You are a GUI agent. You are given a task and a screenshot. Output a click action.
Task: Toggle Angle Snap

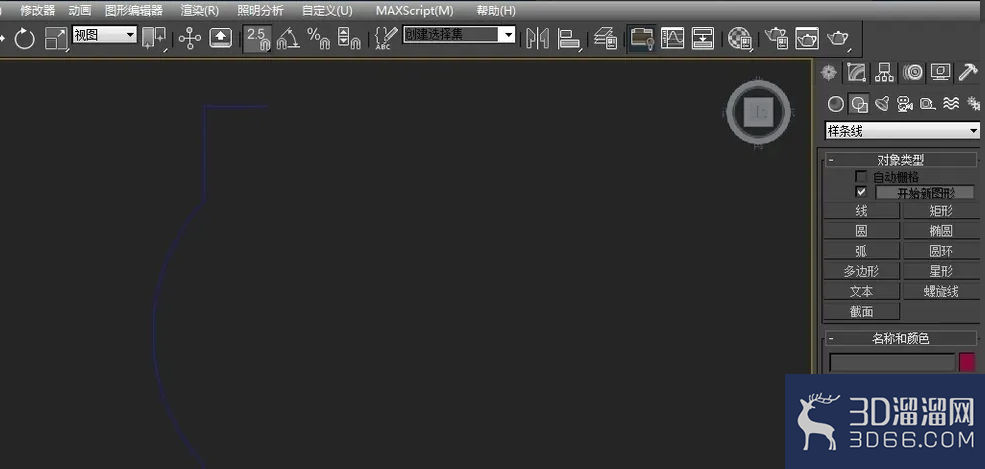(288, 38)
